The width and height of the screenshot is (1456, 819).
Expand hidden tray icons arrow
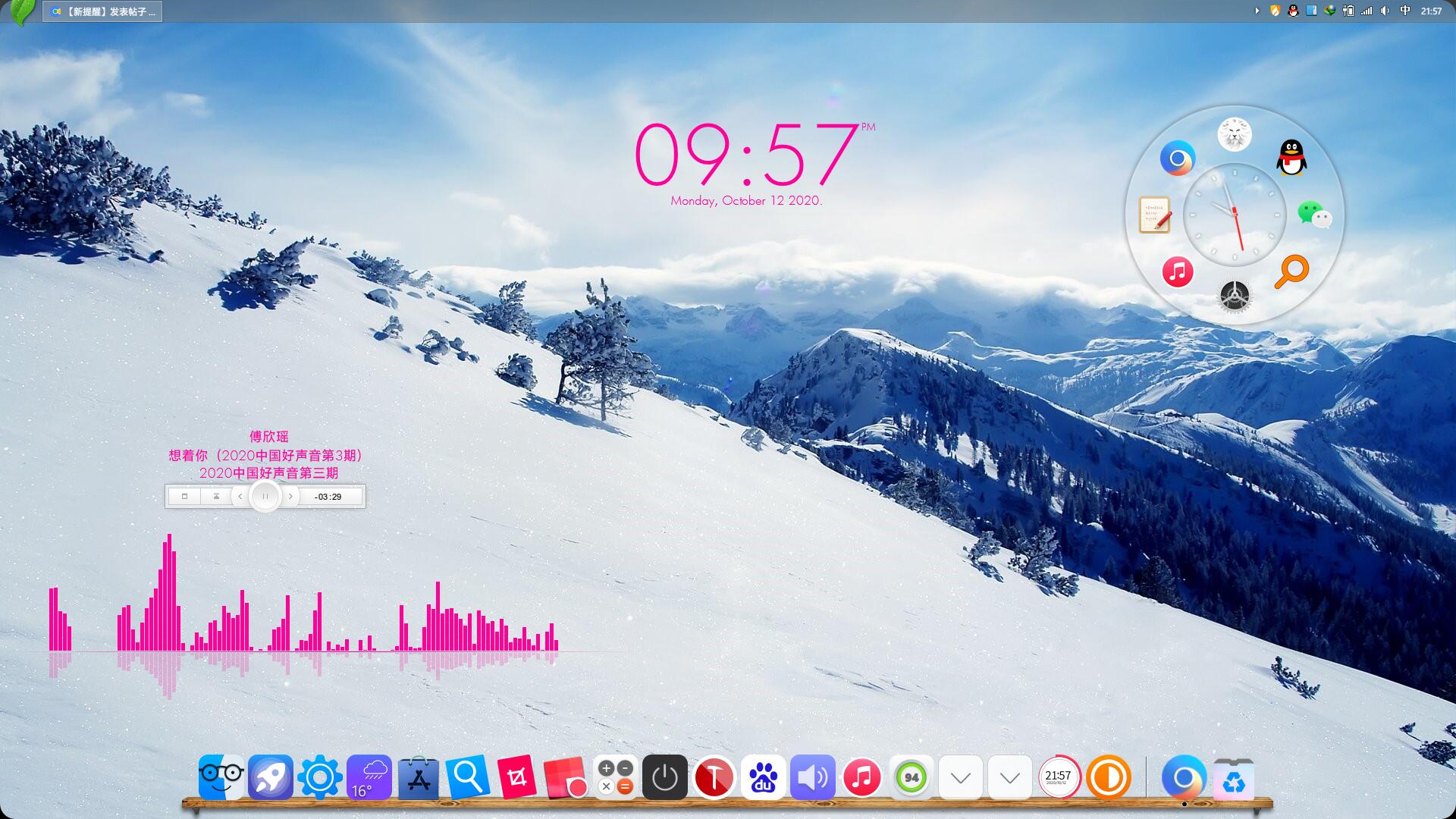click(x=1257, y=11)
